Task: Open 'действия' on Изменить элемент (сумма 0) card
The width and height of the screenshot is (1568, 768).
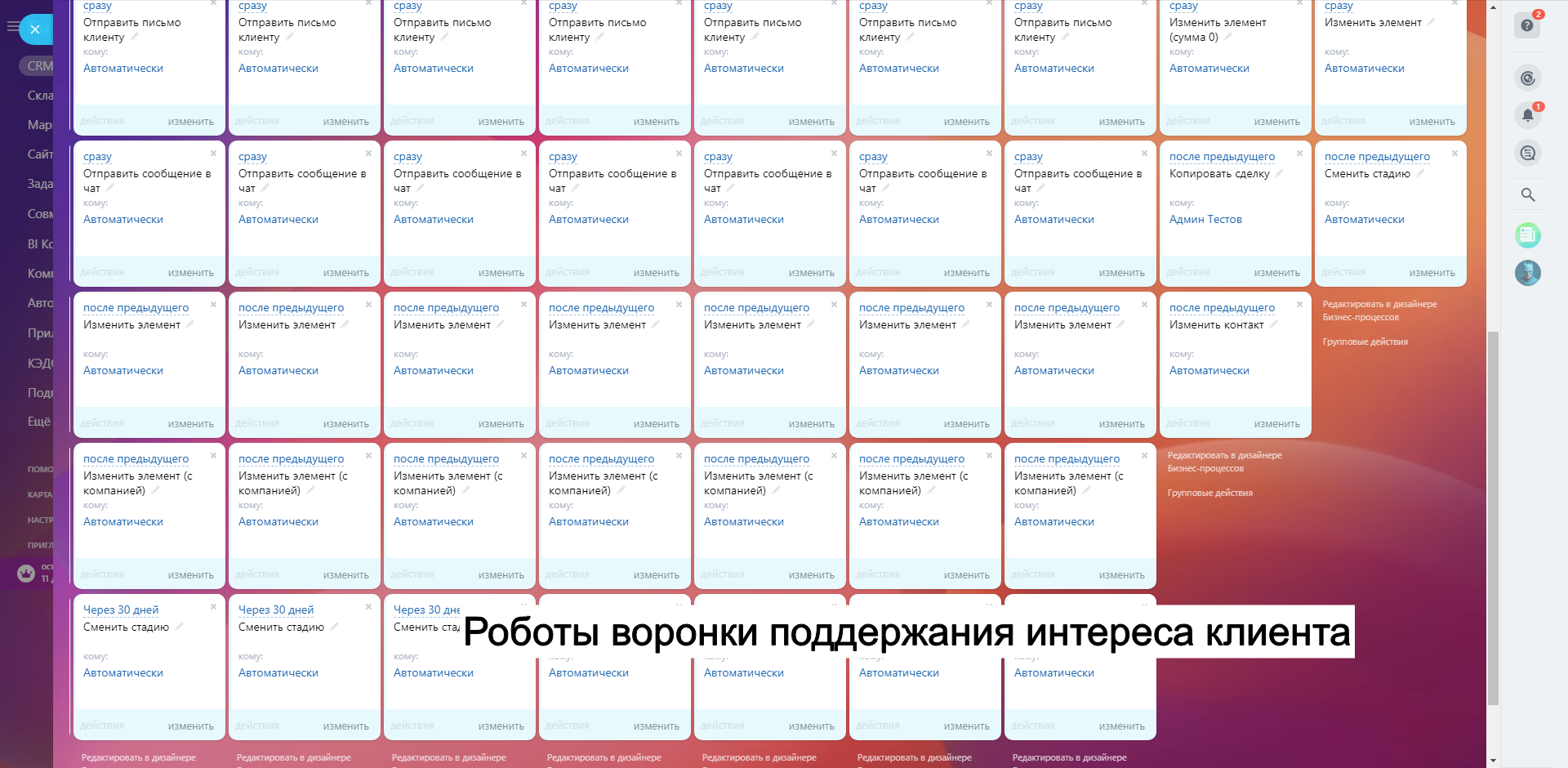Action: click(1187, 121)
